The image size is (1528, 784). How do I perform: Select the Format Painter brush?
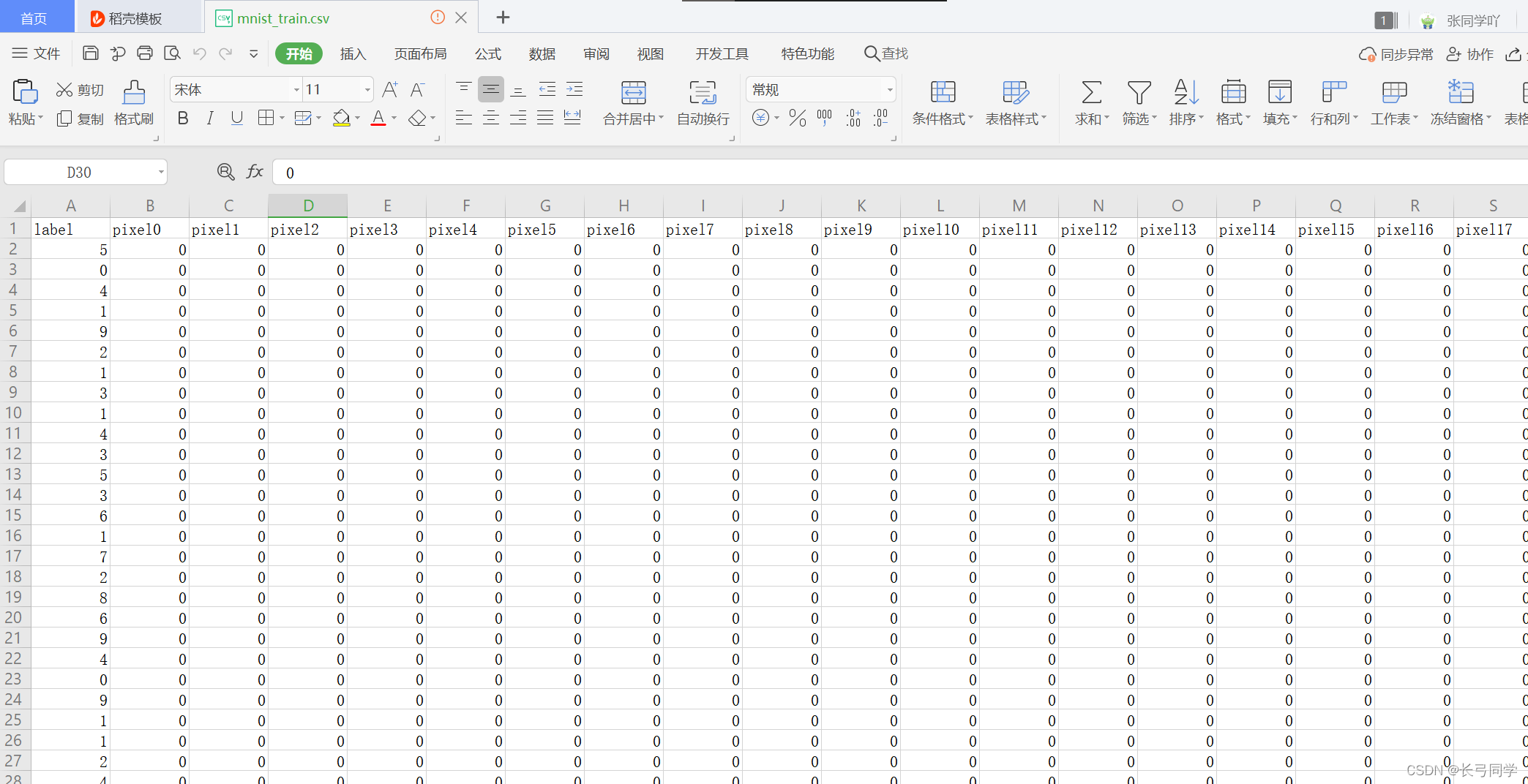coord(134,92)
